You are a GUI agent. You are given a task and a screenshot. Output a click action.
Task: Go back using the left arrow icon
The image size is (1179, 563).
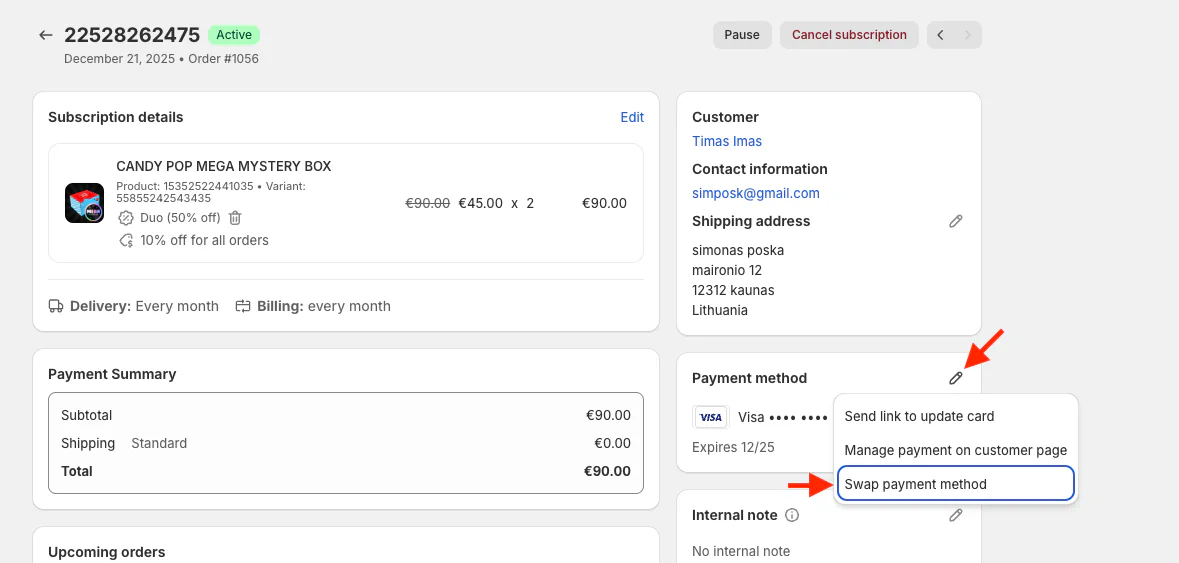point(46,35)
